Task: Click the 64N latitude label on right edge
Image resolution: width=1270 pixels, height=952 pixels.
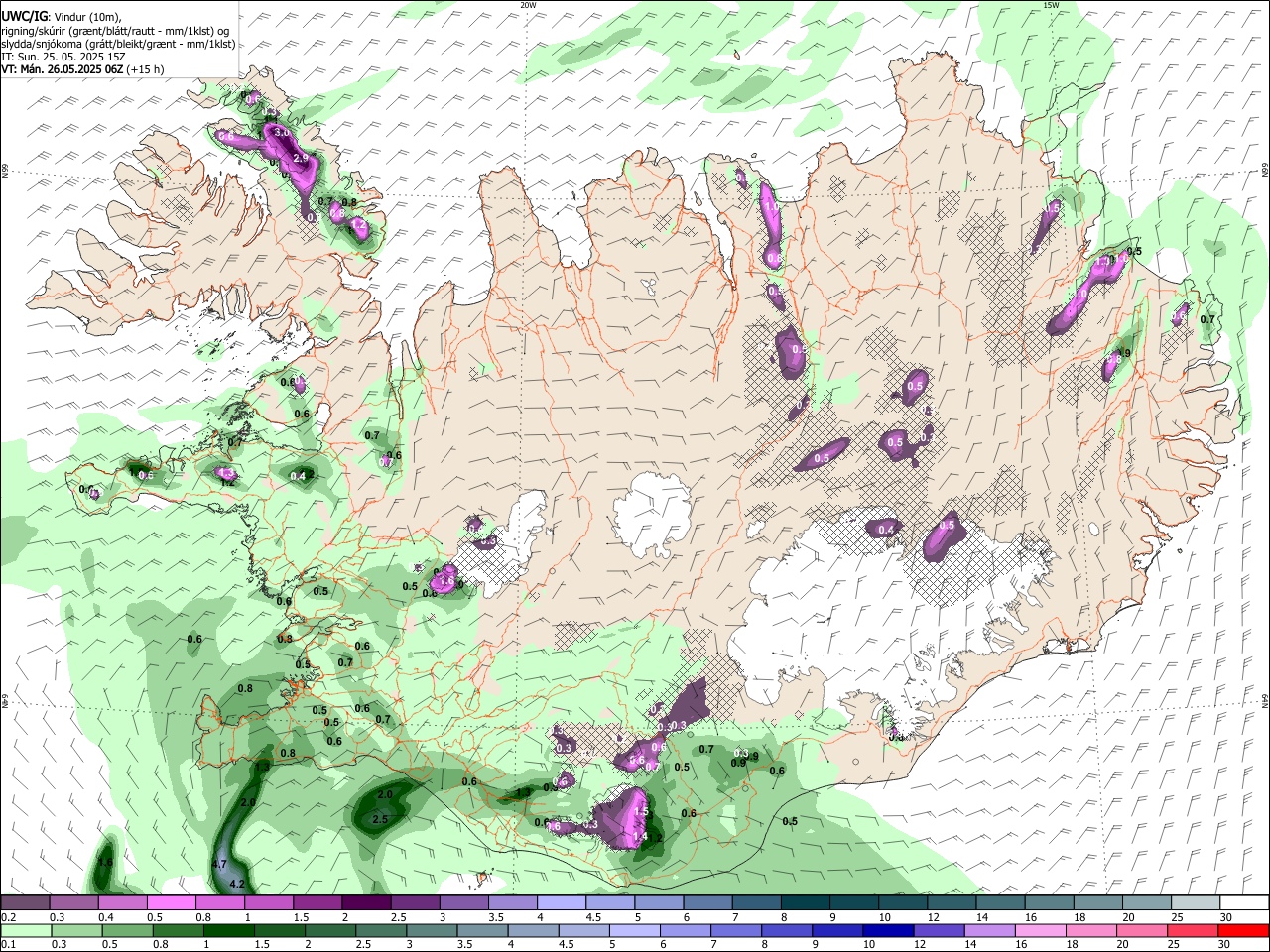Action: [1265, 701]
